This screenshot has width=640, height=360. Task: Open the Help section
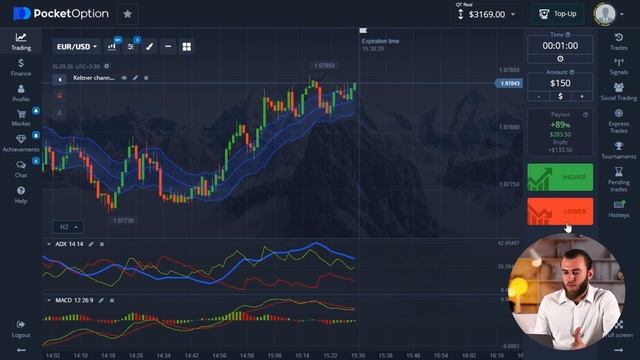coord(21,195)
